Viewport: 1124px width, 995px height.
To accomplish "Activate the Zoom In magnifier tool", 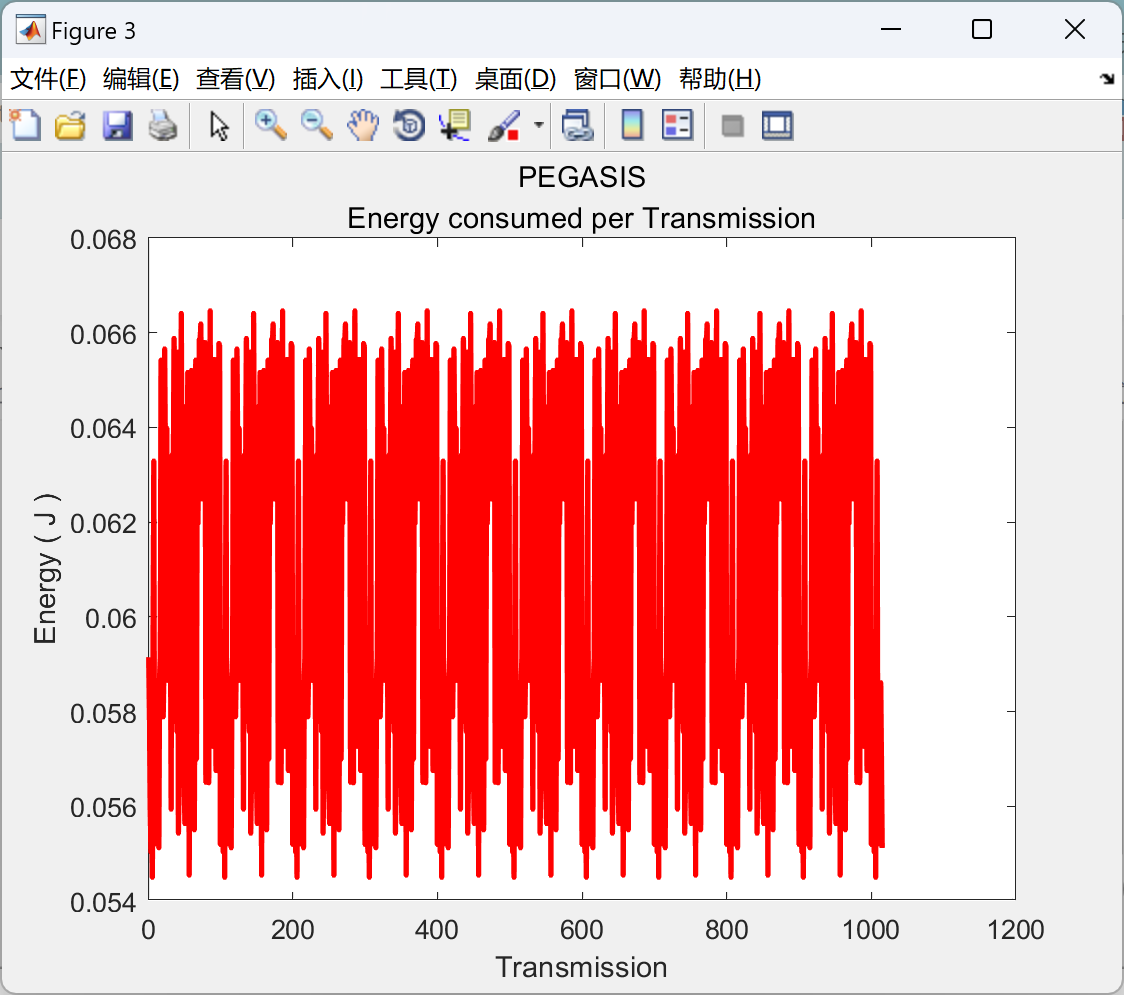I will tap(271, 126).
